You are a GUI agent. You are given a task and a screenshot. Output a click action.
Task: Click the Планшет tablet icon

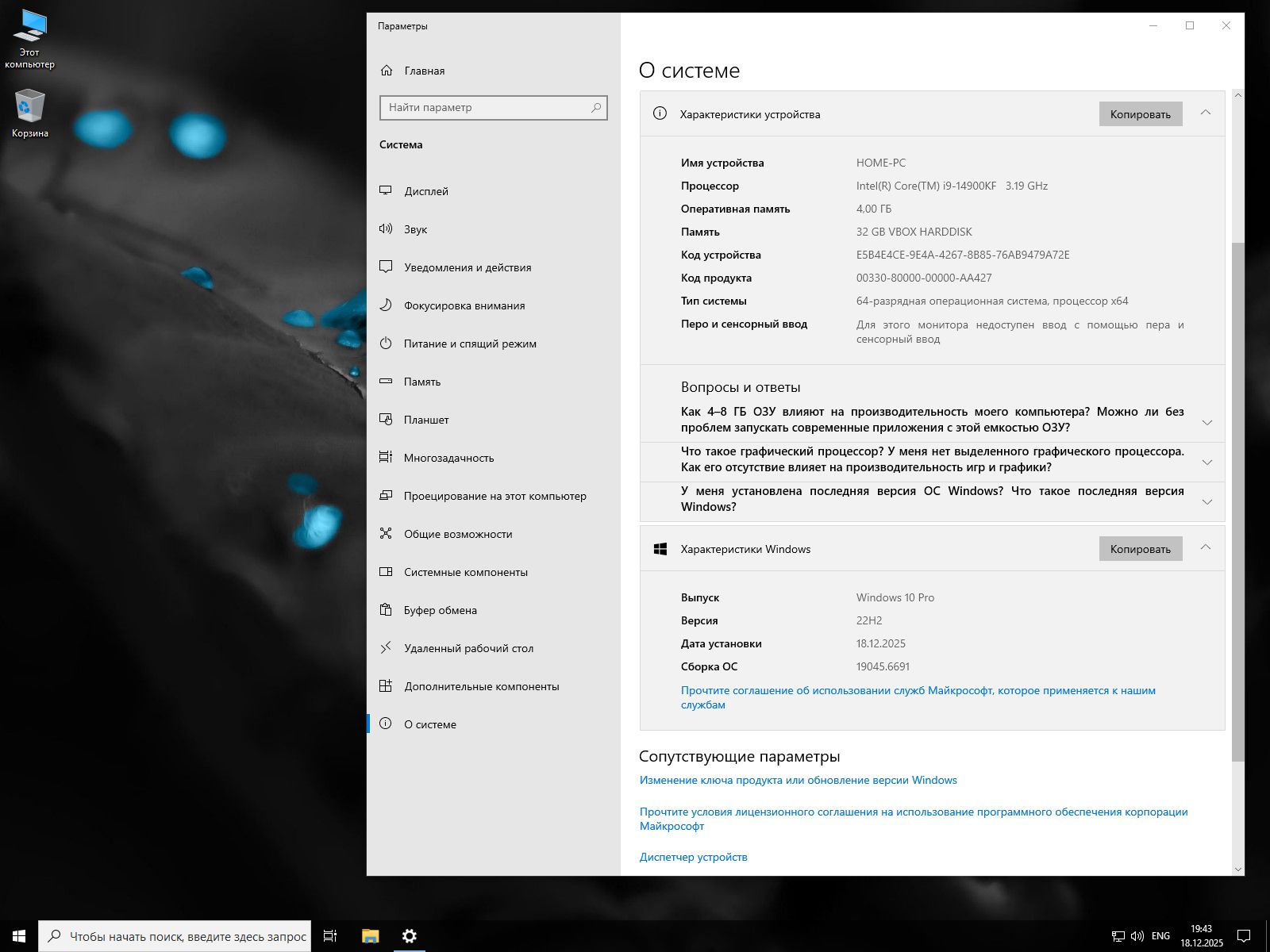(387, 420)
